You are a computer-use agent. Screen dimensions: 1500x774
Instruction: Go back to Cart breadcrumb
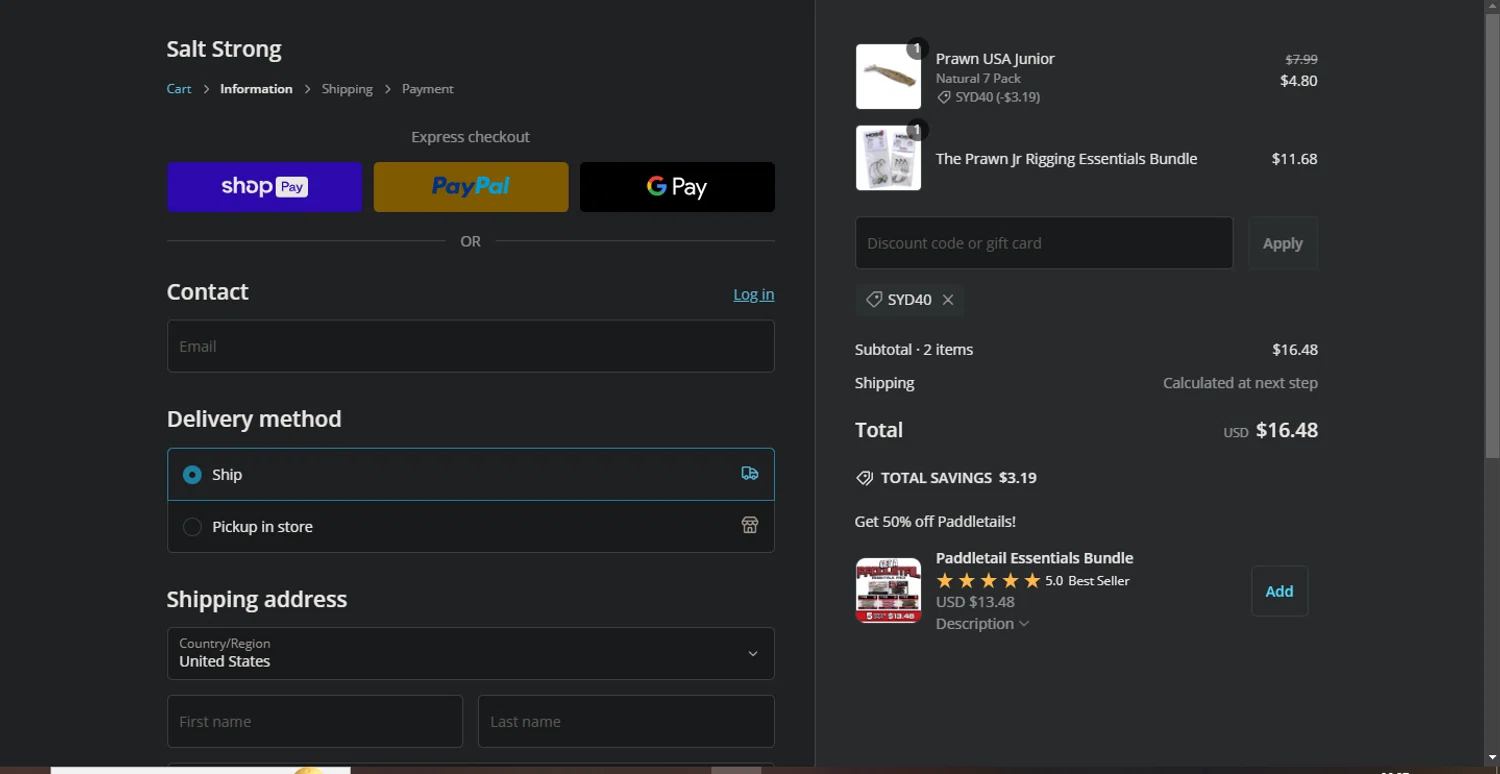[x=179, y=89]
